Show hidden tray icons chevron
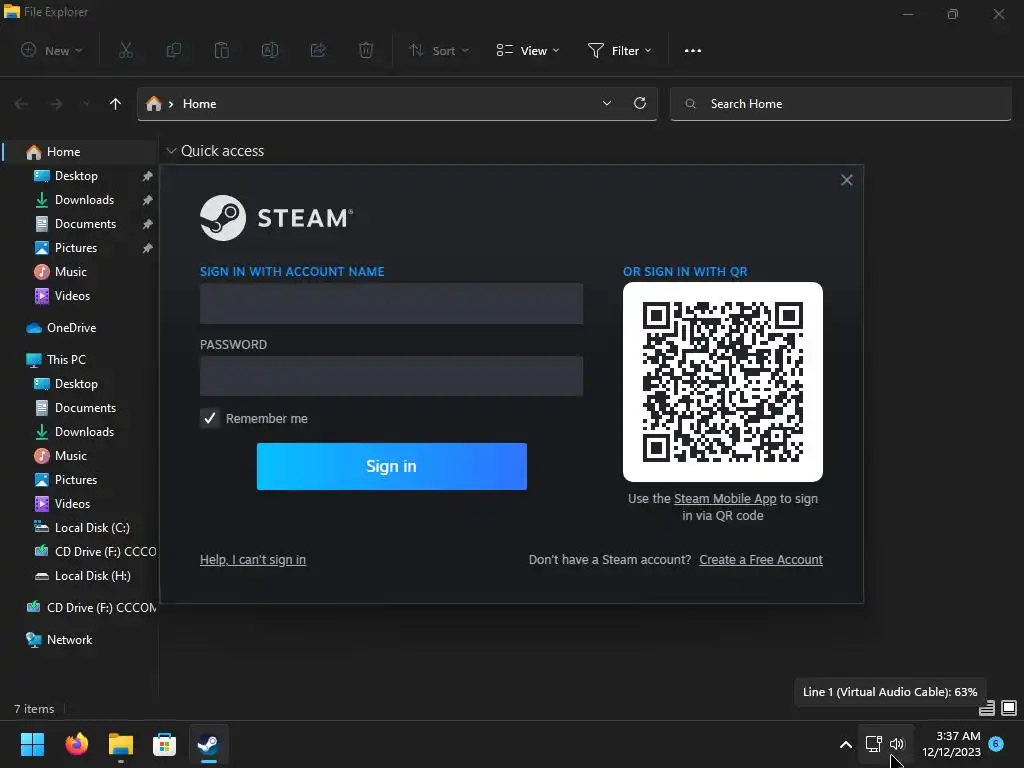 pyautogui.click(x=846, y=744)
